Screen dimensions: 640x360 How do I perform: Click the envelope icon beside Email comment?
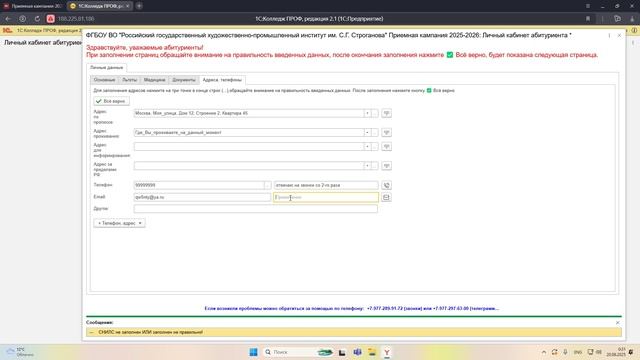[x=386, y=197]
